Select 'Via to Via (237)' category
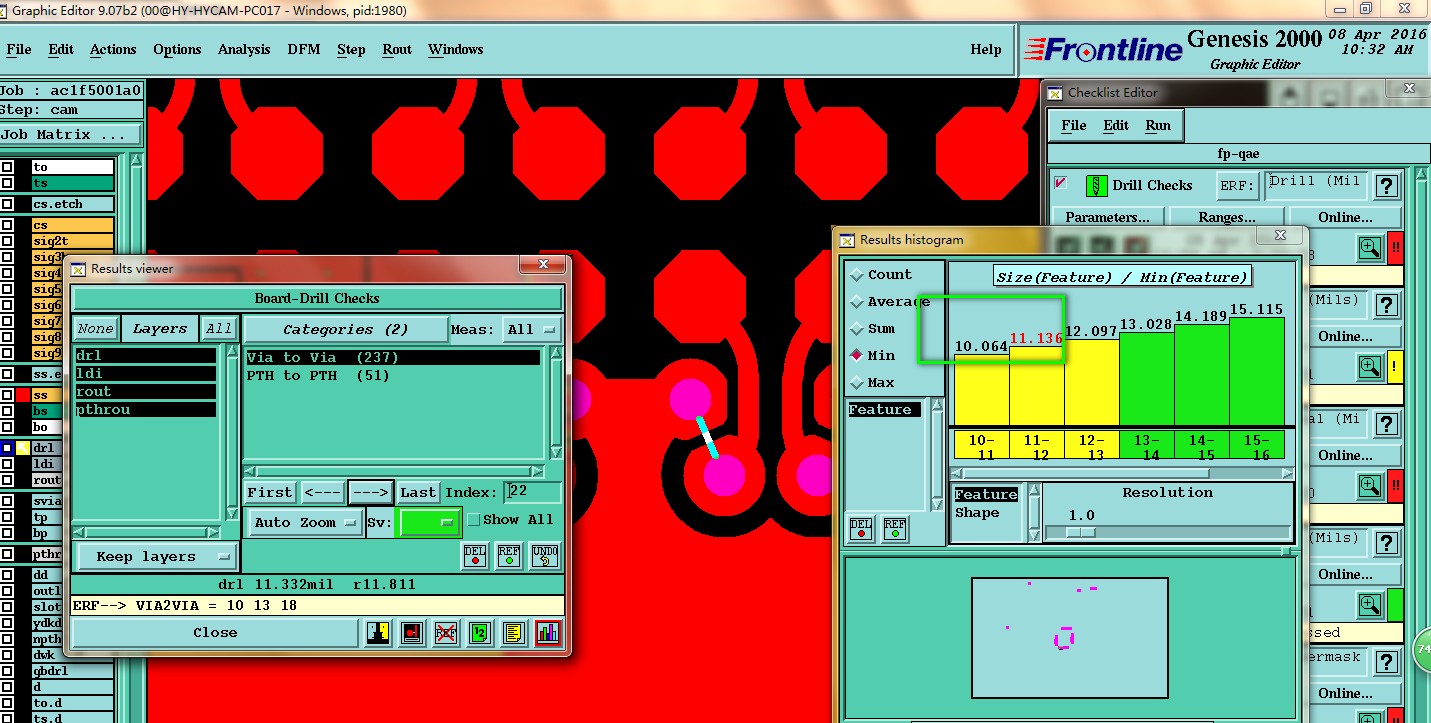 [393, 357]
